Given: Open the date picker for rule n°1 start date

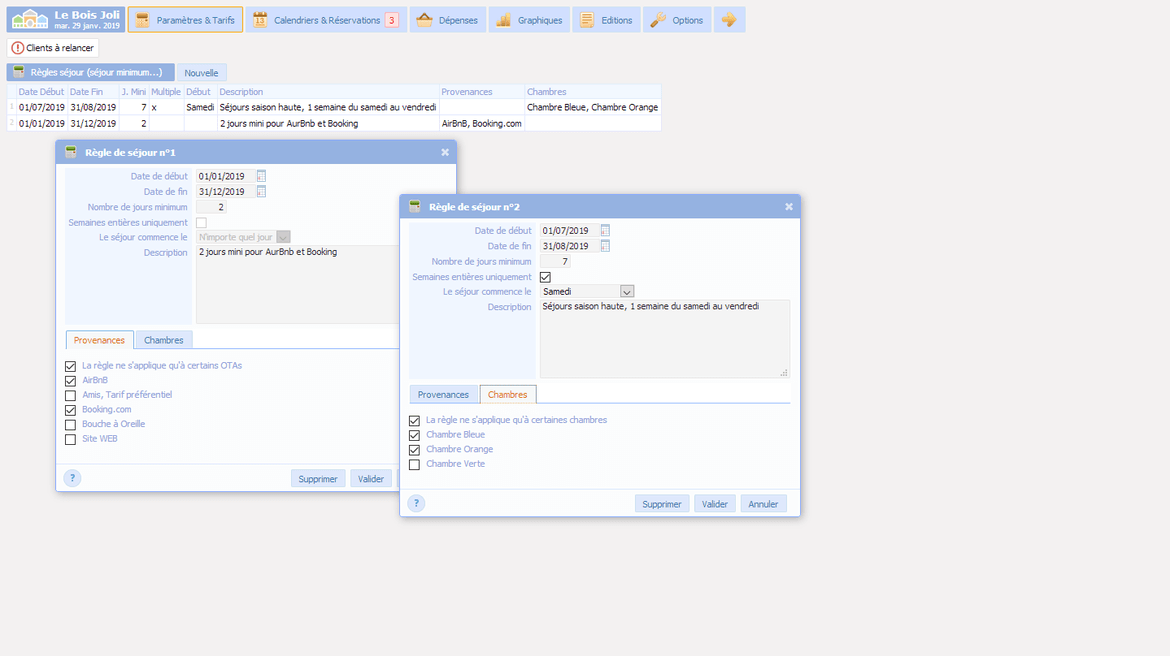Looking at the screenshot, I should pos(261,177).
